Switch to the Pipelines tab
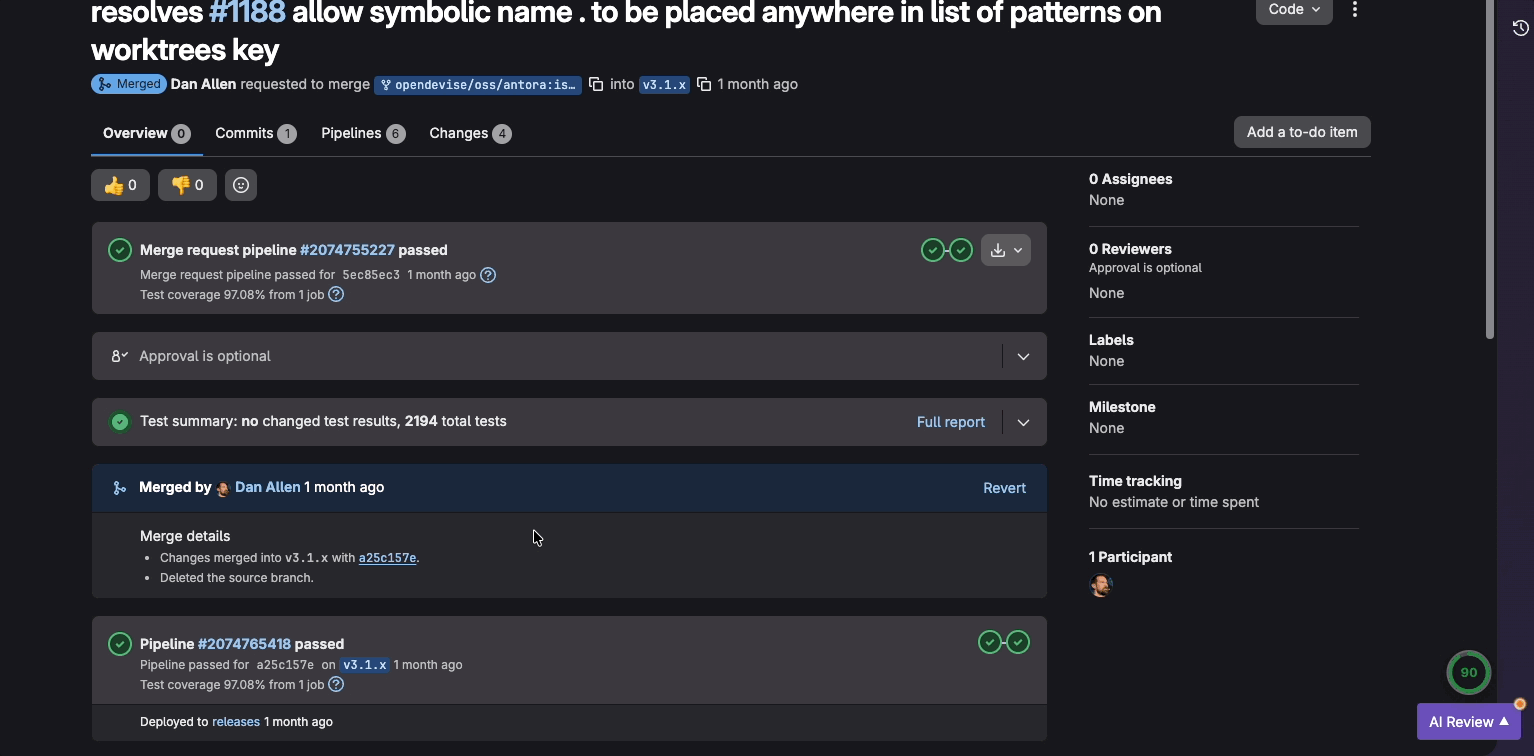 (x=351, y=132)
